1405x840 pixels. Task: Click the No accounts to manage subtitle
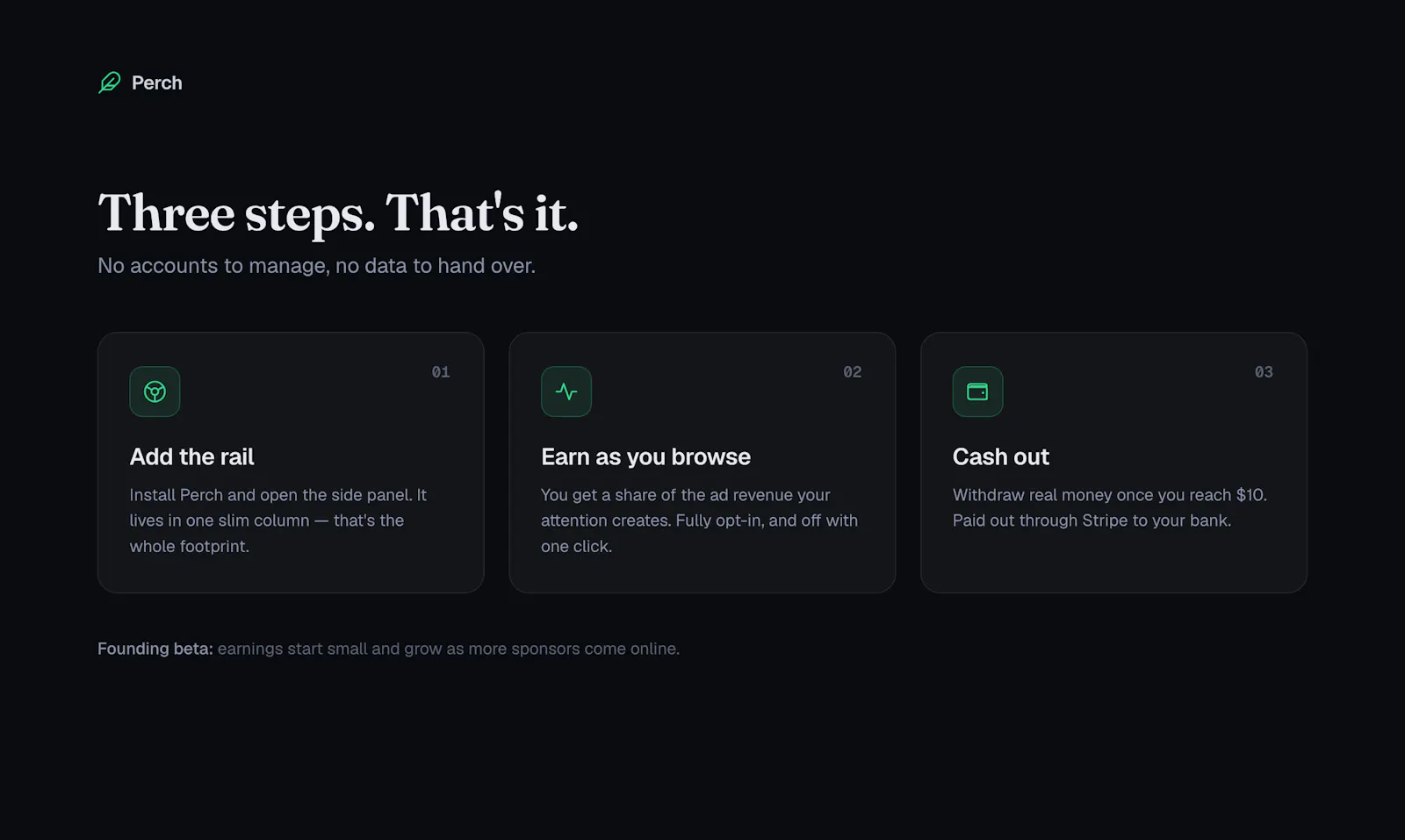(x=316, y=266)
